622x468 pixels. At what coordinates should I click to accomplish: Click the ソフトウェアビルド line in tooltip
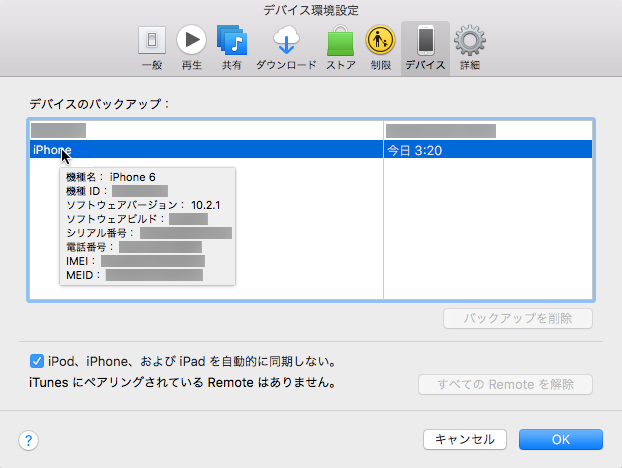pyautogui.click(x=137, y=219)
